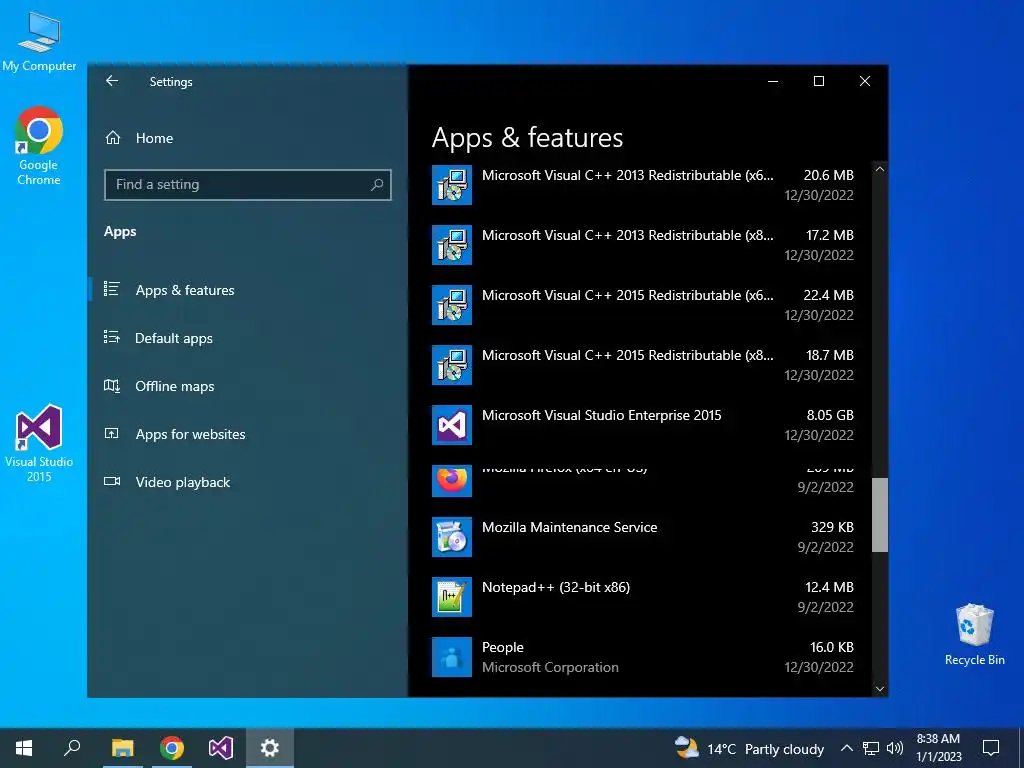
Task: Click the Mozilla Maintenance Service icon
Action: coord(452,537)
